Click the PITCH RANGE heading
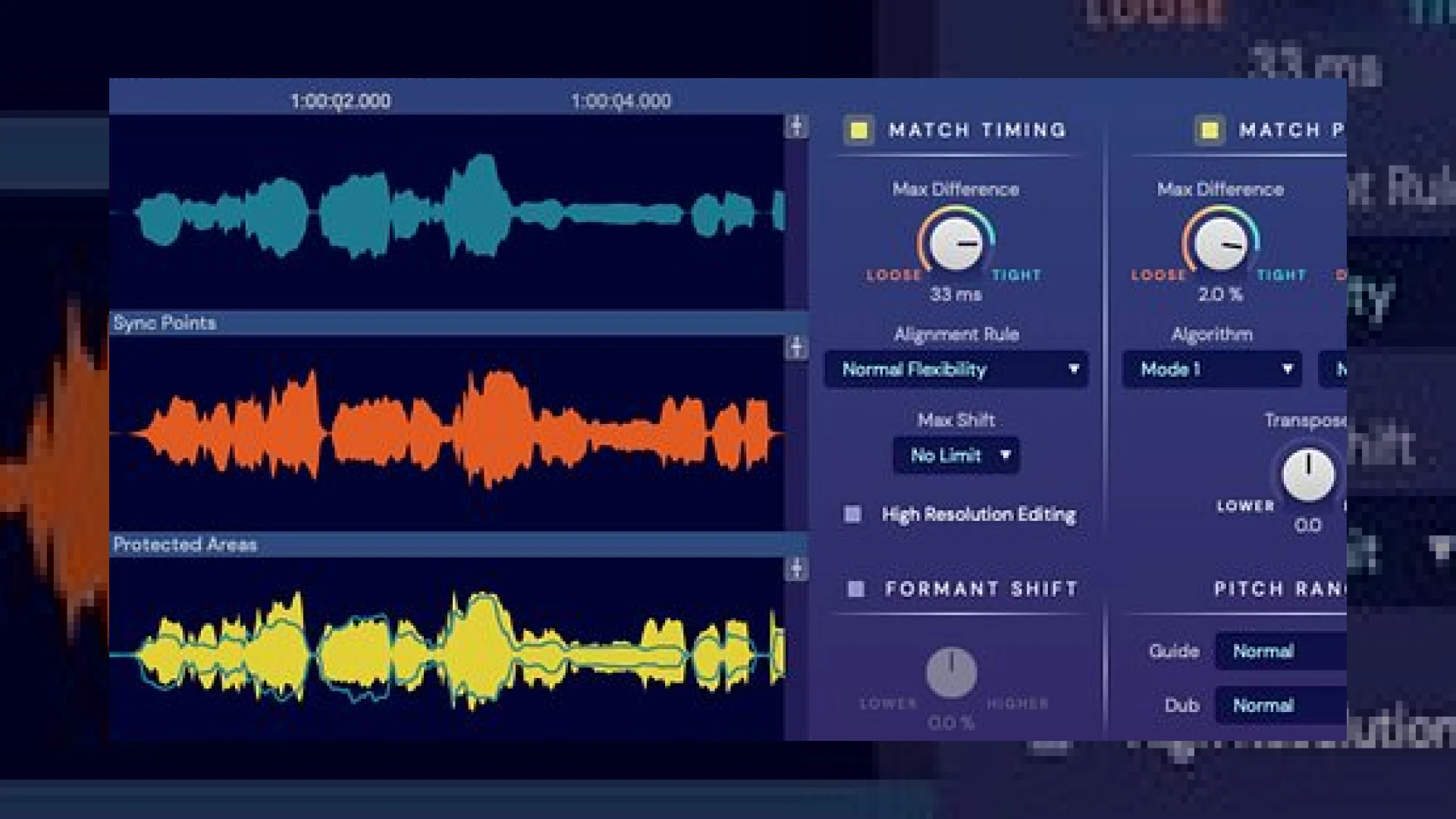The width and height of the screenshot is (1456, 819). pos(1280,588)
